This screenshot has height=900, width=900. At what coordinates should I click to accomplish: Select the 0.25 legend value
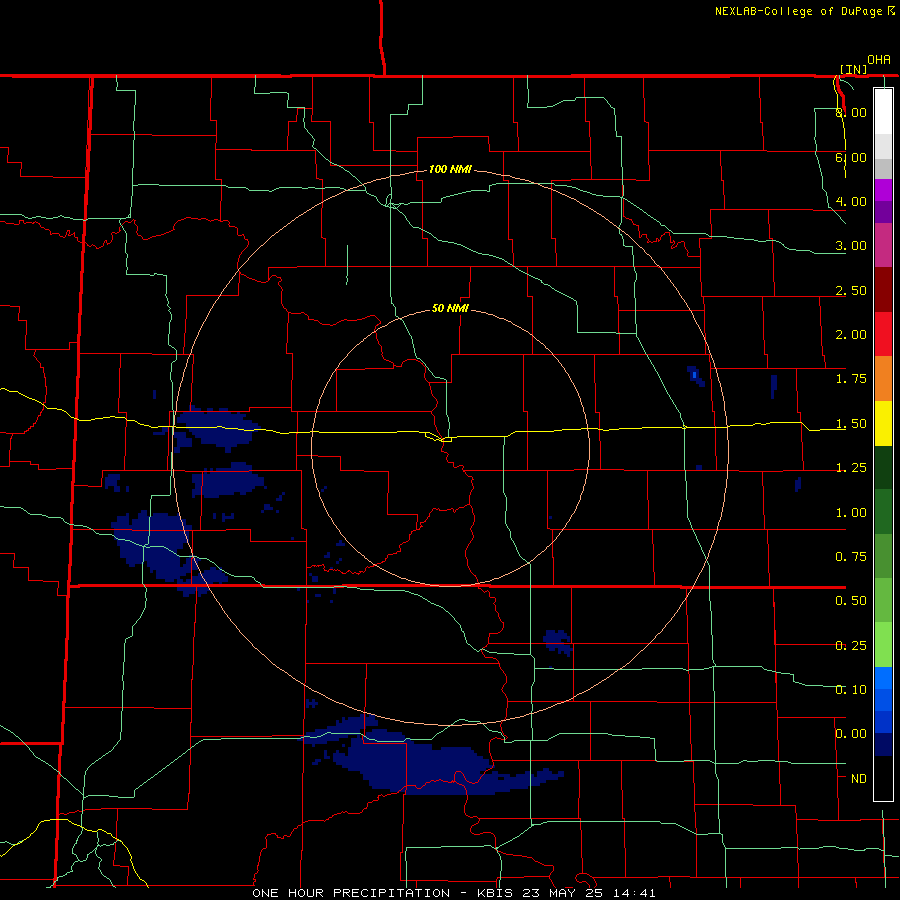(851, 646)
